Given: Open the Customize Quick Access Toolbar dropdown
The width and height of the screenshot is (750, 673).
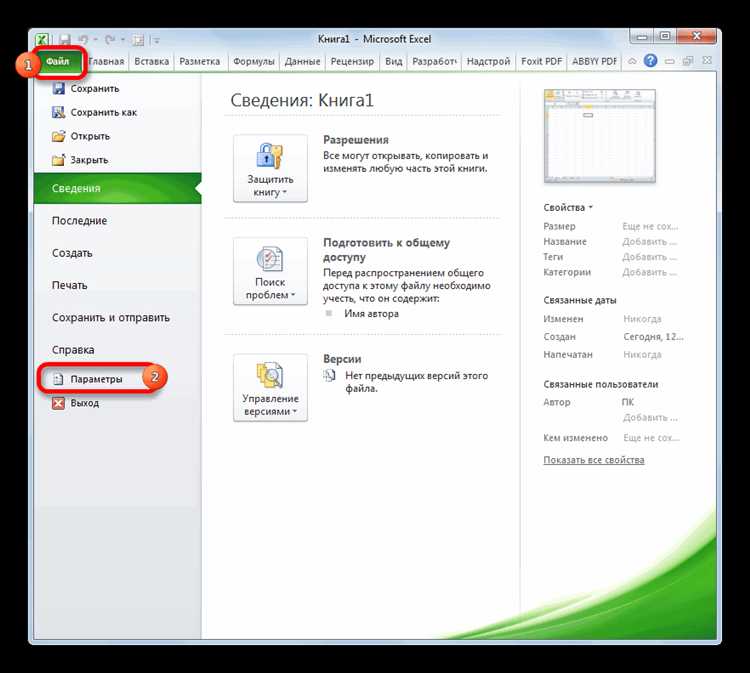Looking at the screenshot, I should coord(156,41).
